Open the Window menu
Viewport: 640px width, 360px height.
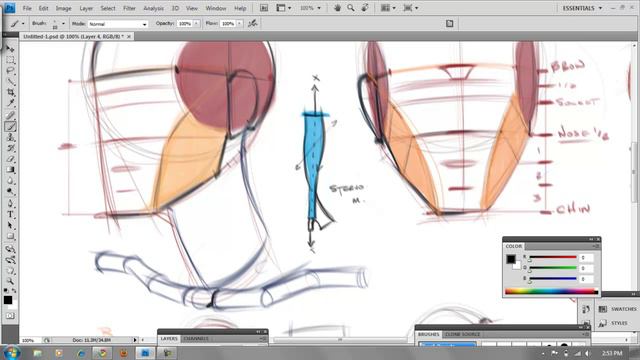(x=216, y=8)
